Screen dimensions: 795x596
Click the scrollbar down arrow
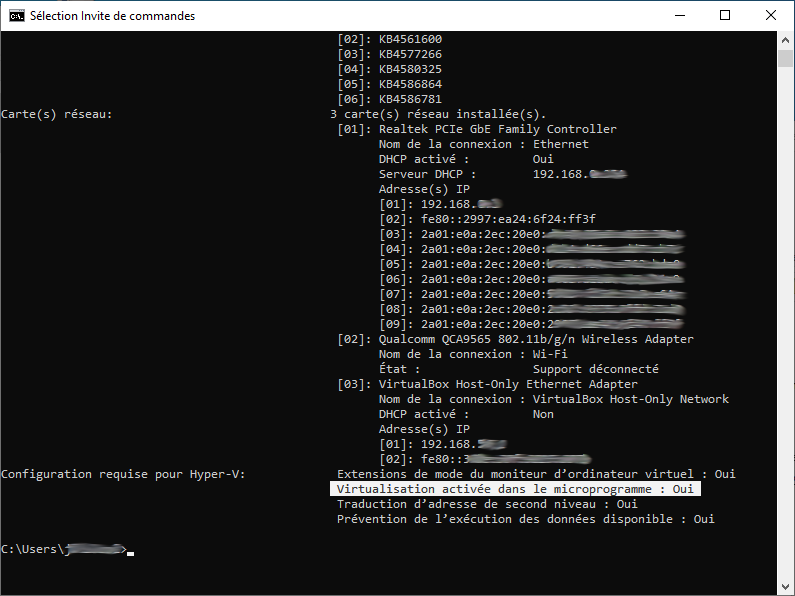(x=785, y=587)
